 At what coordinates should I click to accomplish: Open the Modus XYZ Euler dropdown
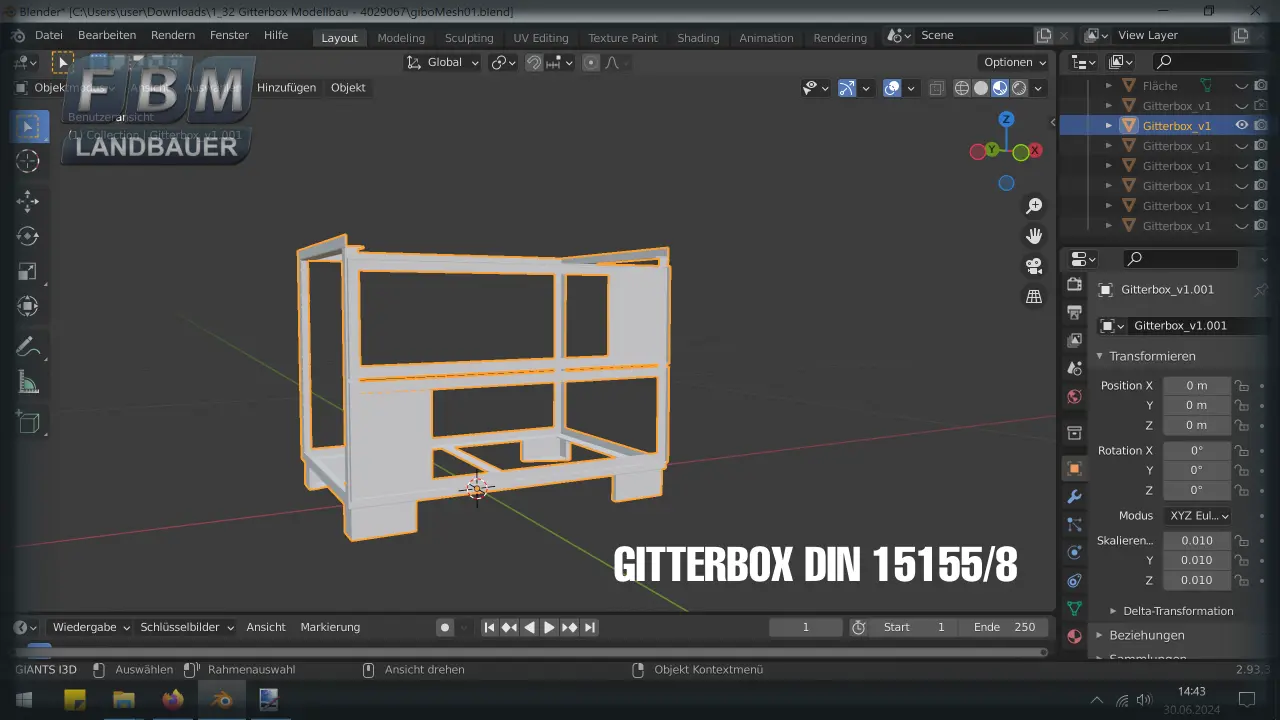coord(1196,516)
